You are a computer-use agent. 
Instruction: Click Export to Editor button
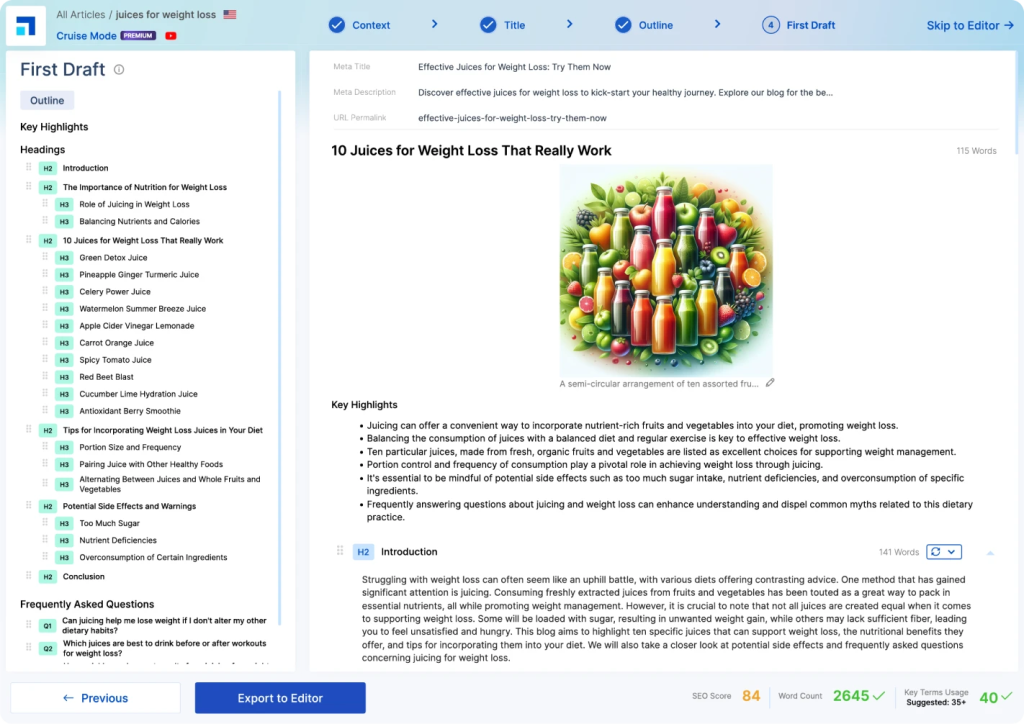click(x=280, y=698)
